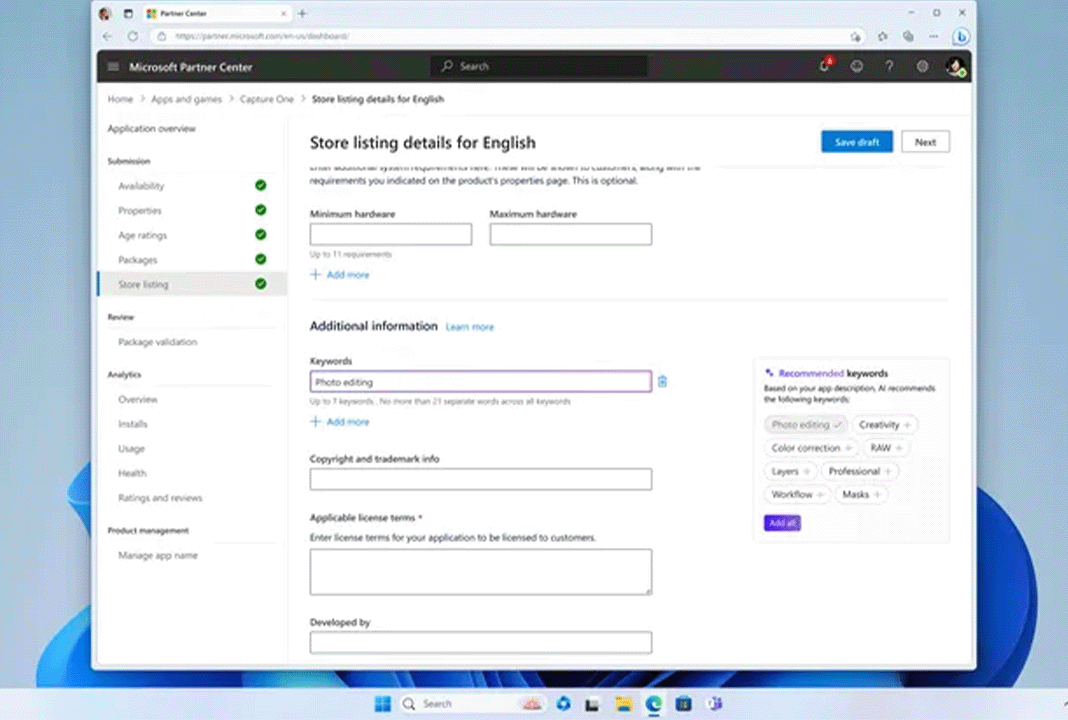Click the Save draft button
The width and height of the screenshot is (1068, 720).
[x=857, y=142]
